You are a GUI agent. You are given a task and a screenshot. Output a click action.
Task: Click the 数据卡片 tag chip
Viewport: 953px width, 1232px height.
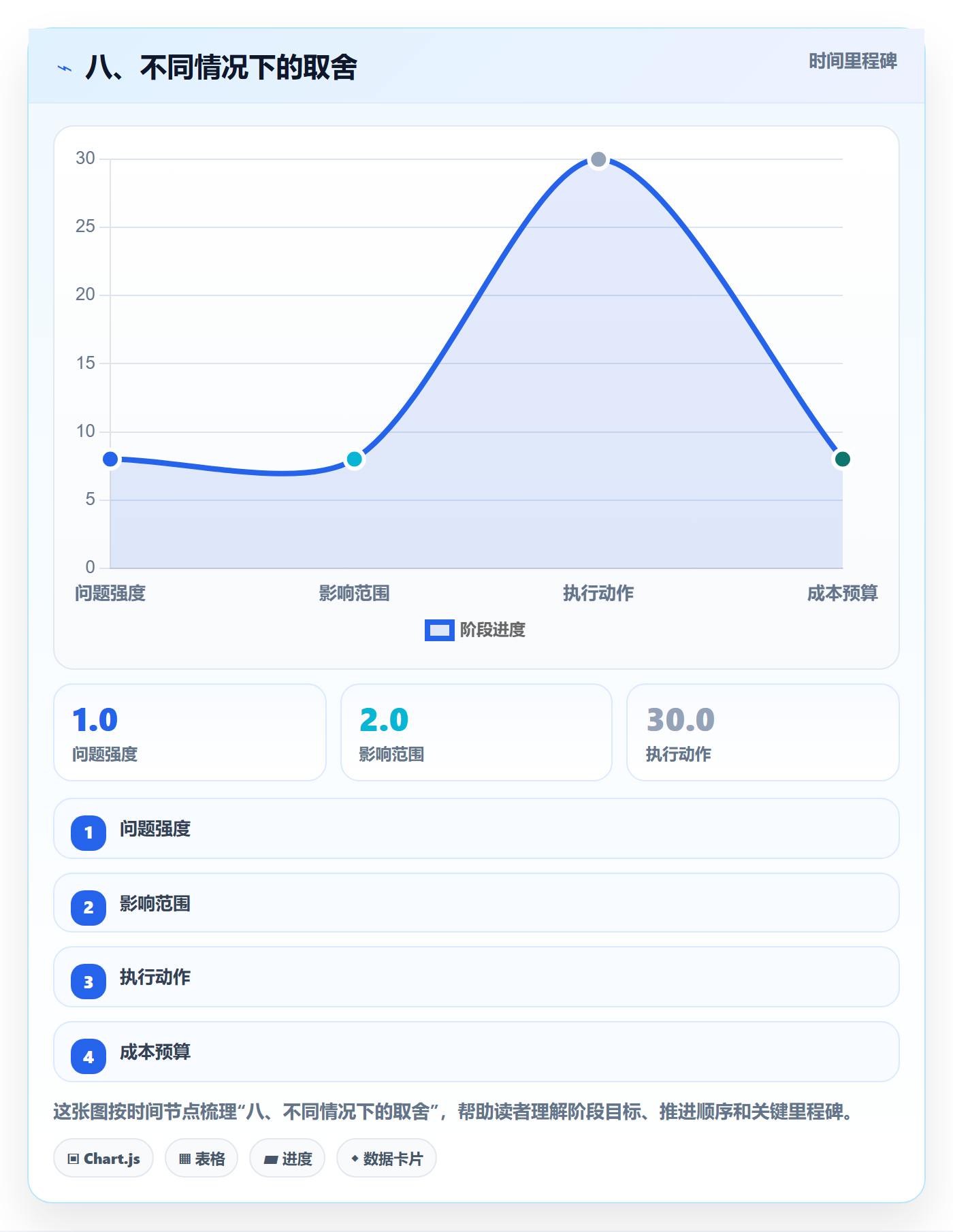coord(387,1158)
